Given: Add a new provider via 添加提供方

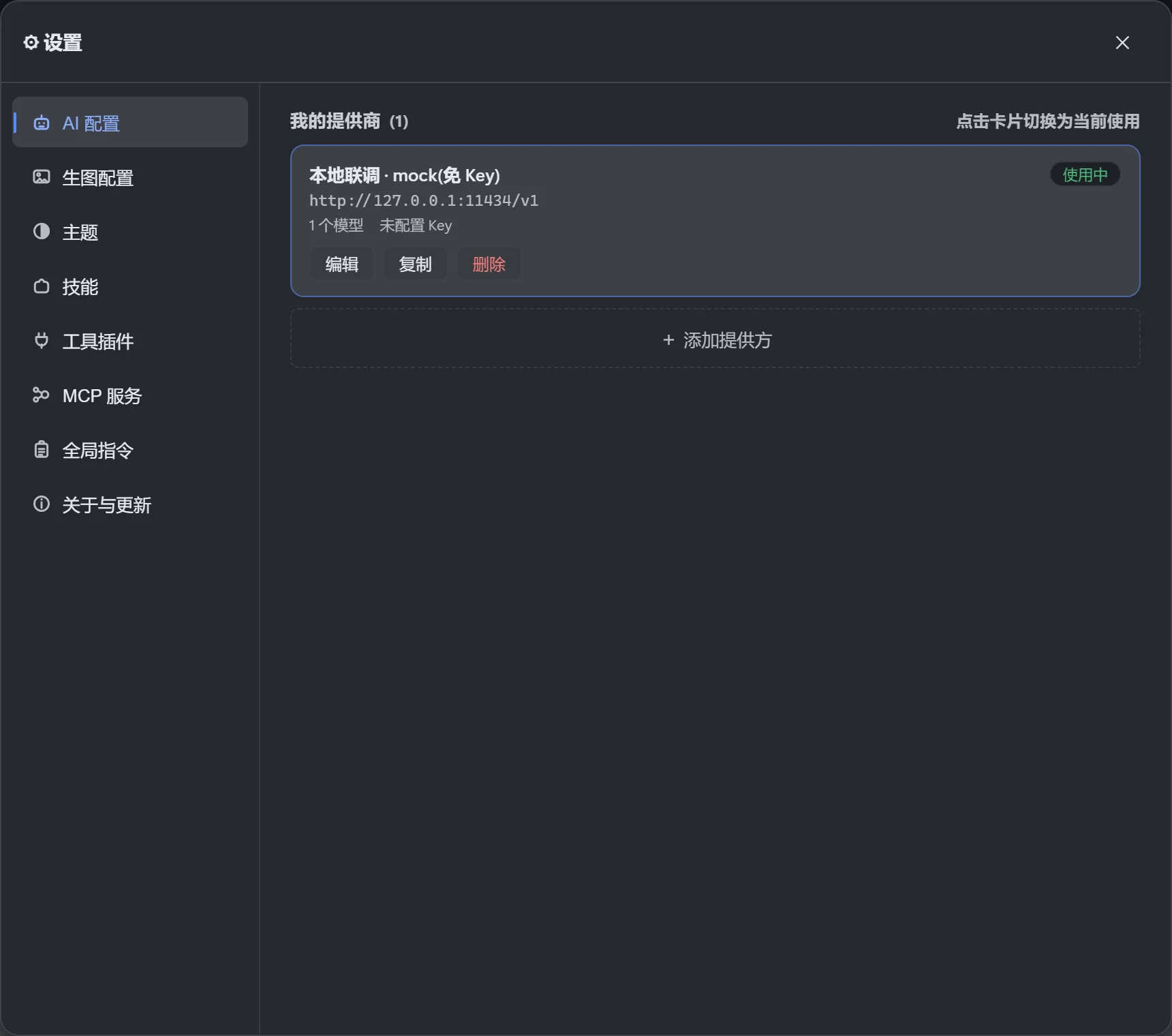Looking at the screenshot, I should pos(715,339).
